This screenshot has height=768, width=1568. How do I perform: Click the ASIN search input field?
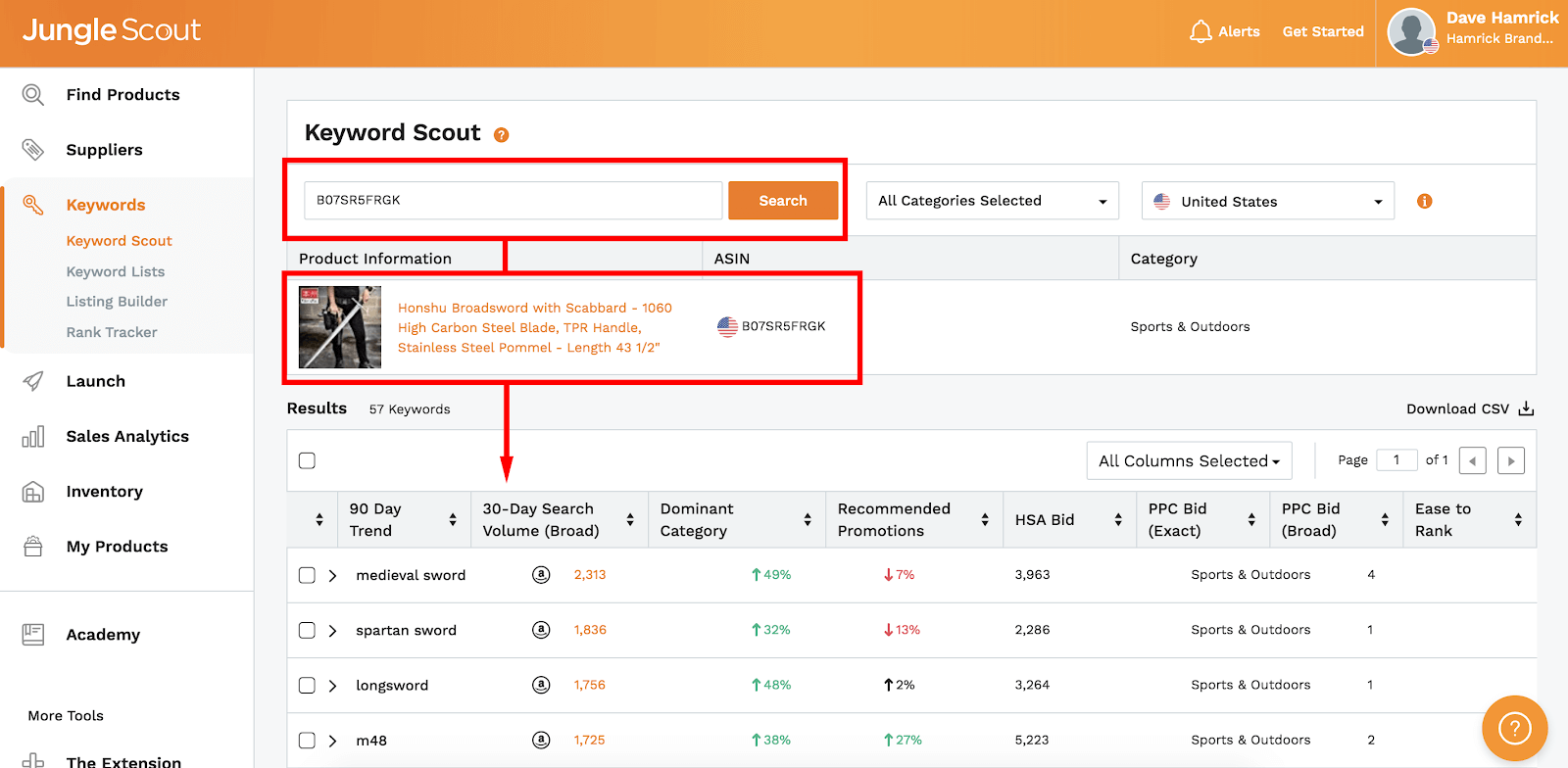pos(513,201)
